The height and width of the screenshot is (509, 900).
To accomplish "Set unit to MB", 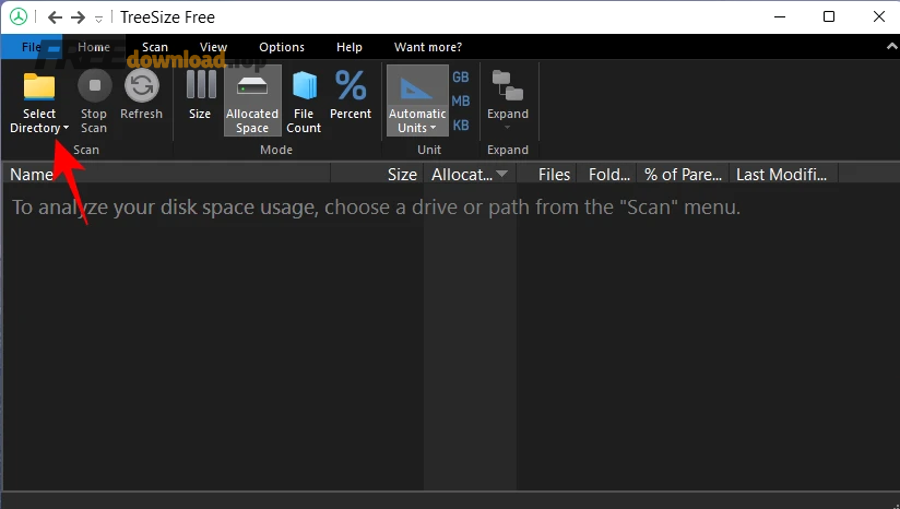I will pyautogui.click(x=461, y=101).
